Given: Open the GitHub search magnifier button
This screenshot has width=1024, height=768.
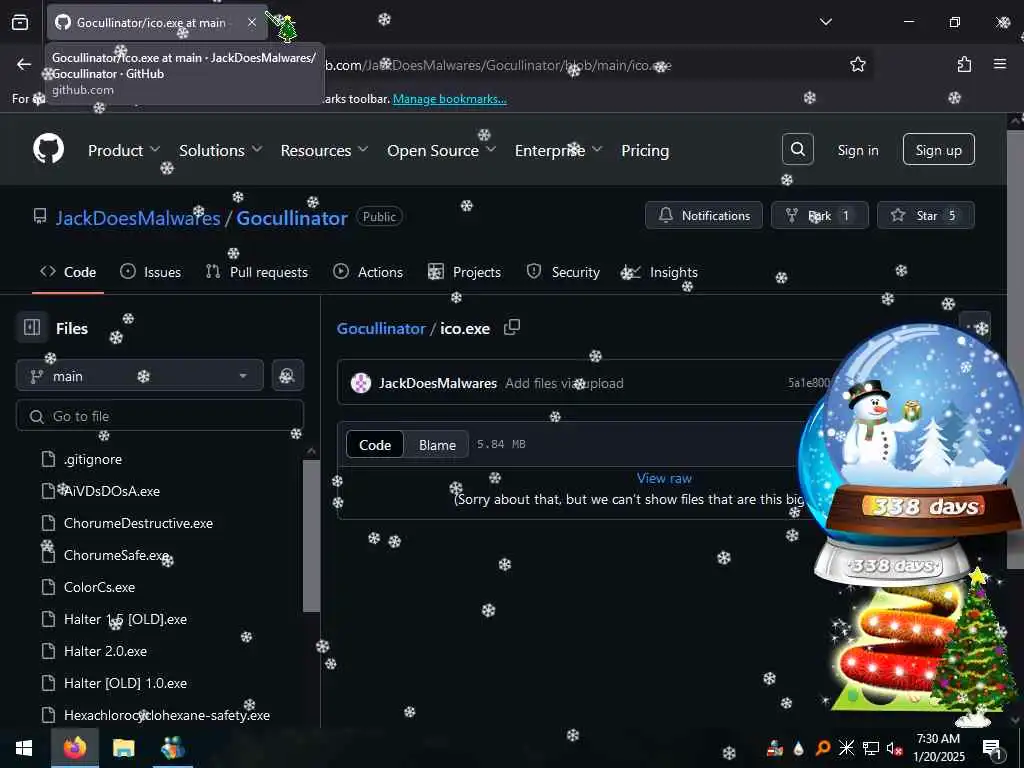Looking at the screenshot, I should click(797, 150).
